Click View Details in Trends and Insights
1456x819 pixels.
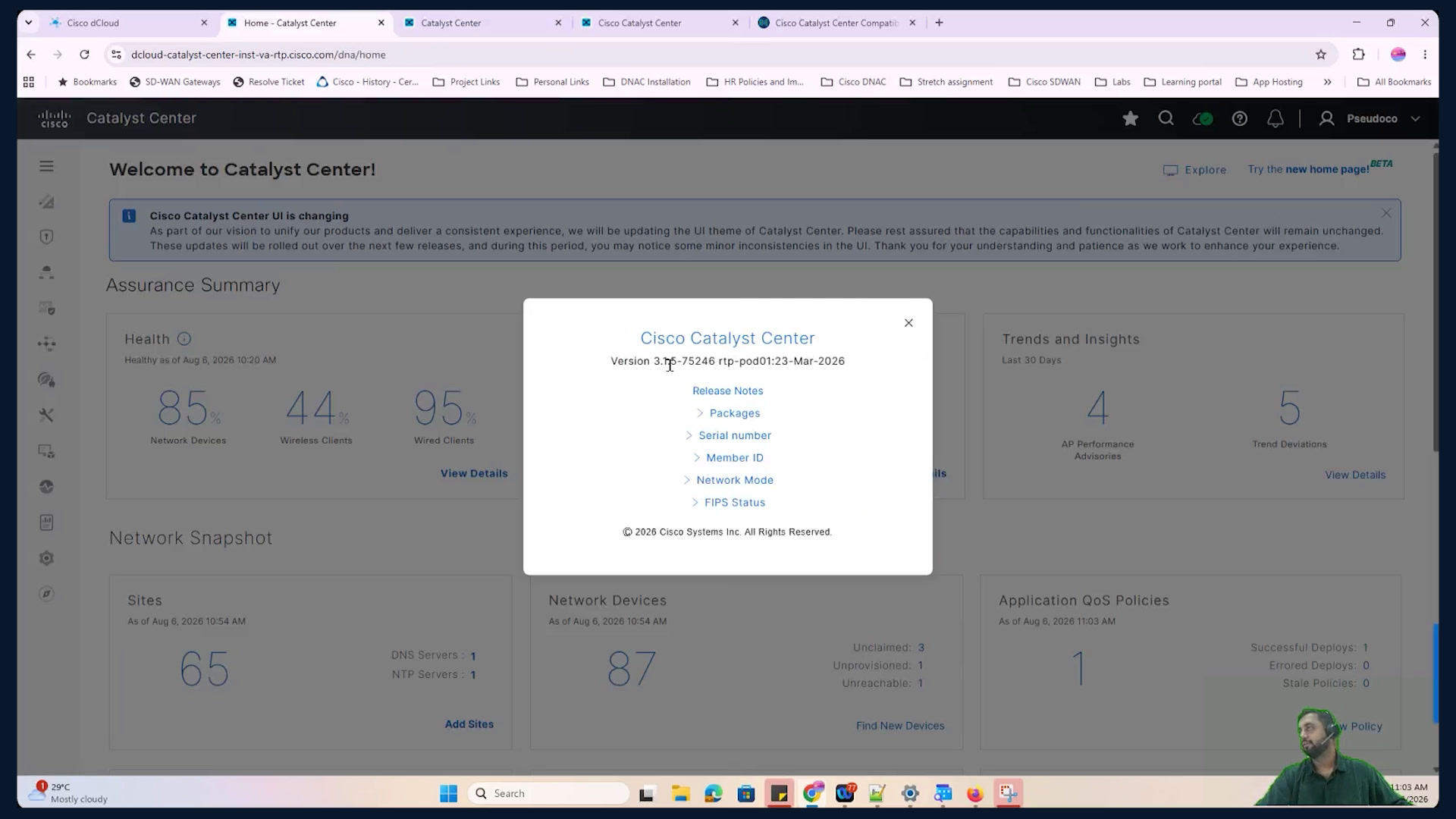pos(1355,475)
